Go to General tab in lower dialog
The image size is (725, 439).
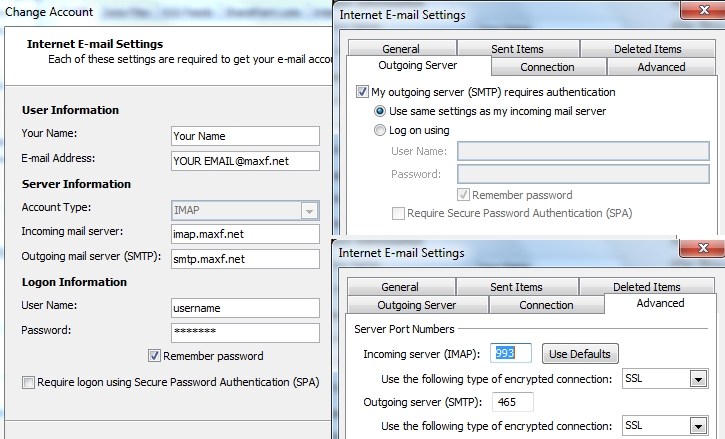tap(400, 287)
